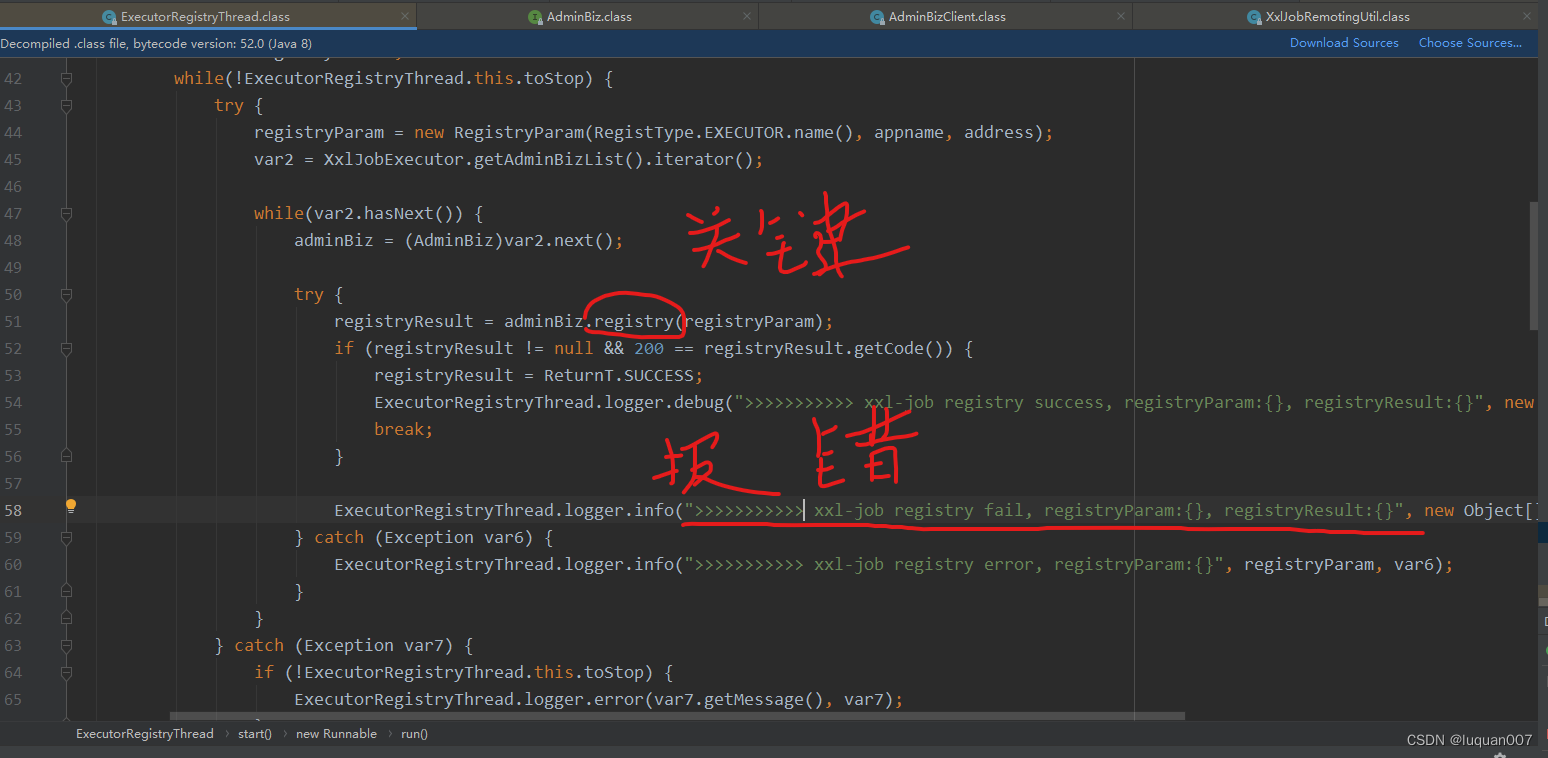The image size is (1548, 758).
Task: Click 'ReturnT.SUCCESS' on line 53
Action: click(619, 375)
